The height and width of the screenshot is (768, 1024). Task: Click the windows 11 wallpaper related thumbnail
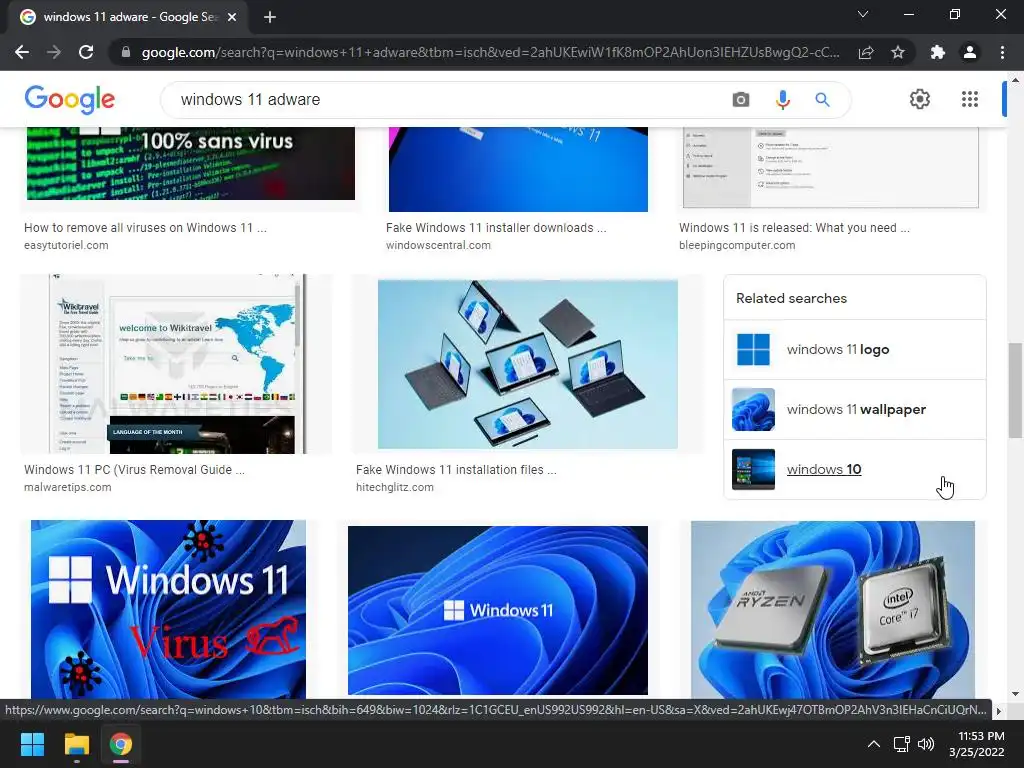pyautogui.click(x=753, y=409)
